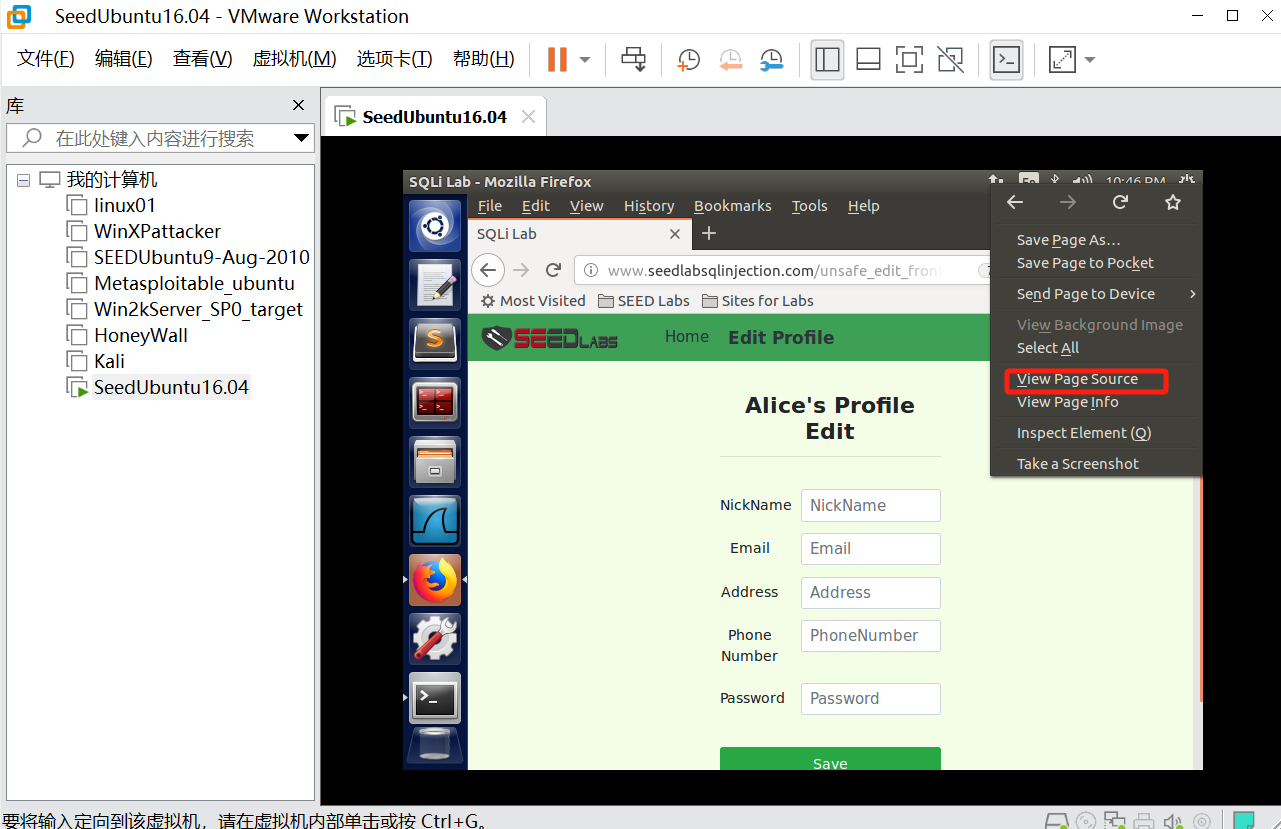Screen dimensions: 1281x829
Task: Open Firefox History menu
Action: point(649,206)
